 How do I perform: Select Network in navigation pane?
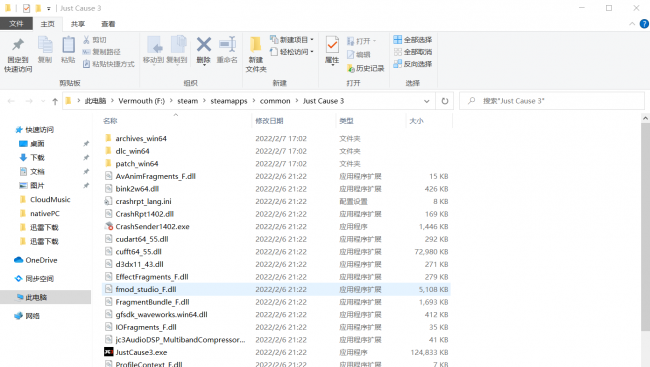pos(32,316)
